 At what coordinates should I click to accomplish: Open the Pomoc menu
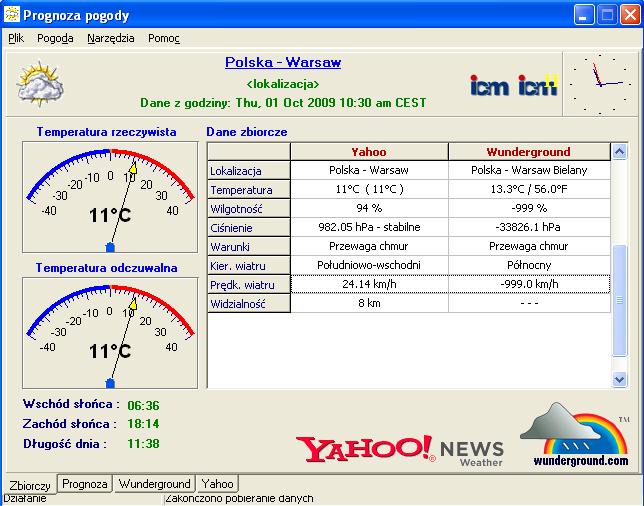tap(164, 38)
